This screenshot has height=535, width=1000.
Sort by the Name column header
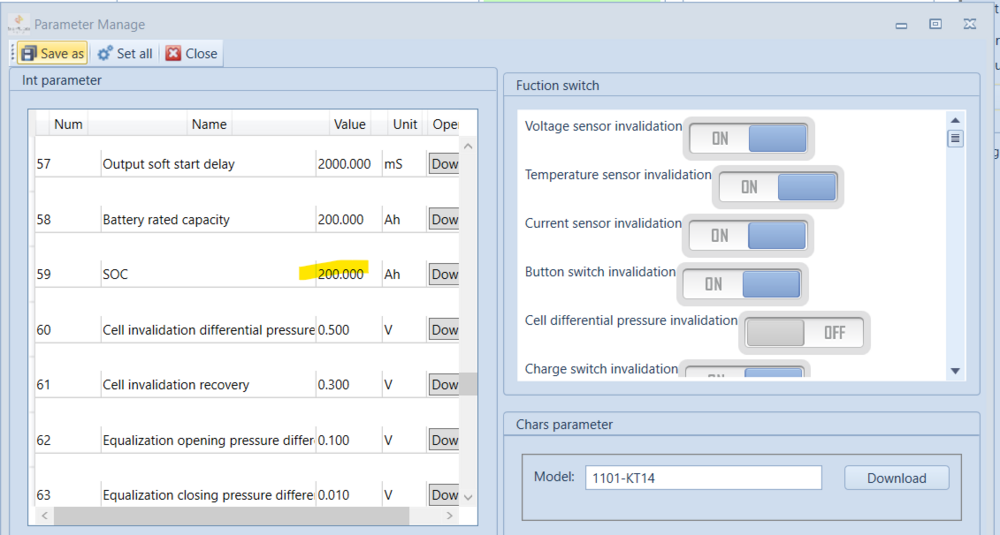(209, 124)
